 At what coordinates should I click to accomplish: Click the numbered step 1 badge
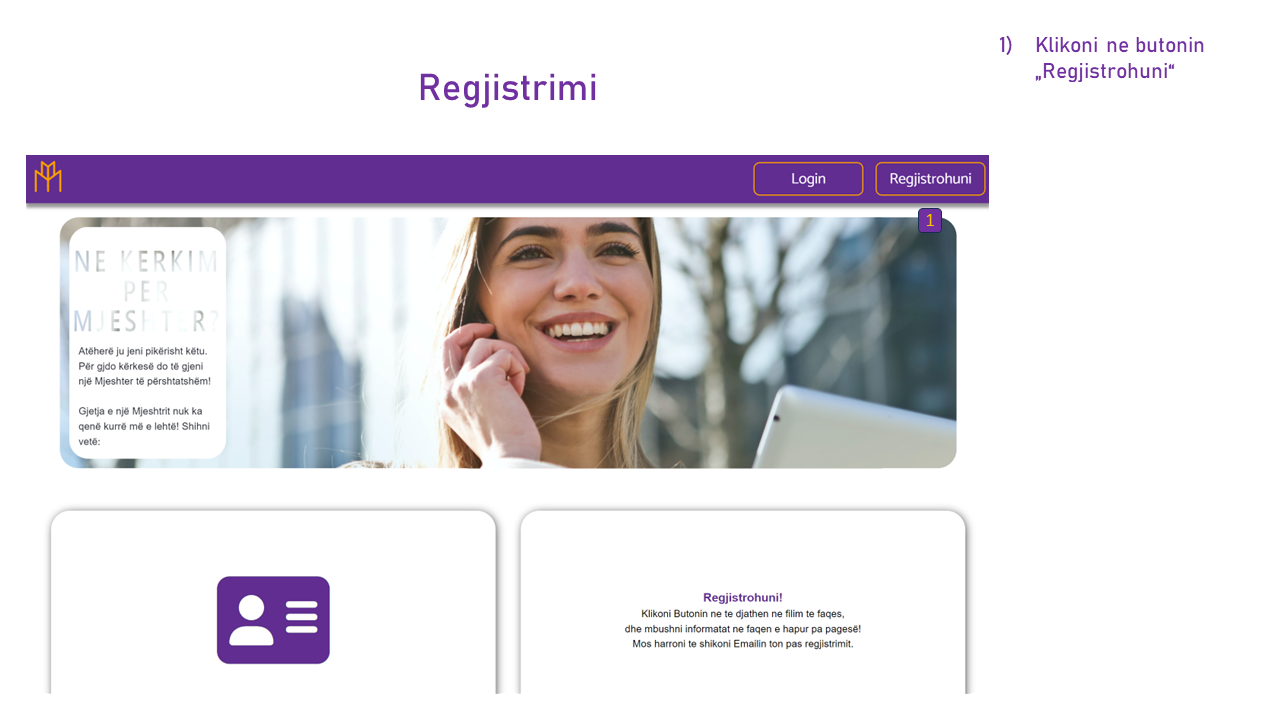pyautogui.click(x=930, y=220)
